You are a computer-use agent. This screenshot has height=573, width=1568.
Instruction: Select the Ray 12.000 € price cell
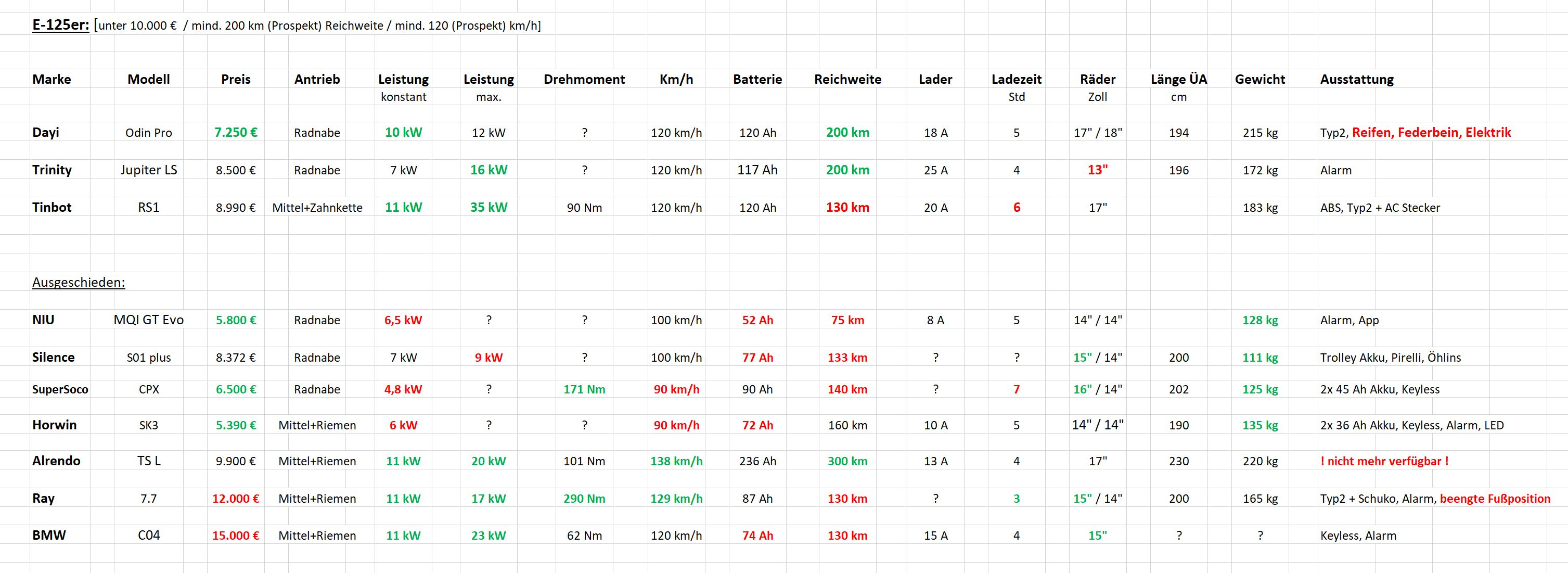(x=236, y=499)
